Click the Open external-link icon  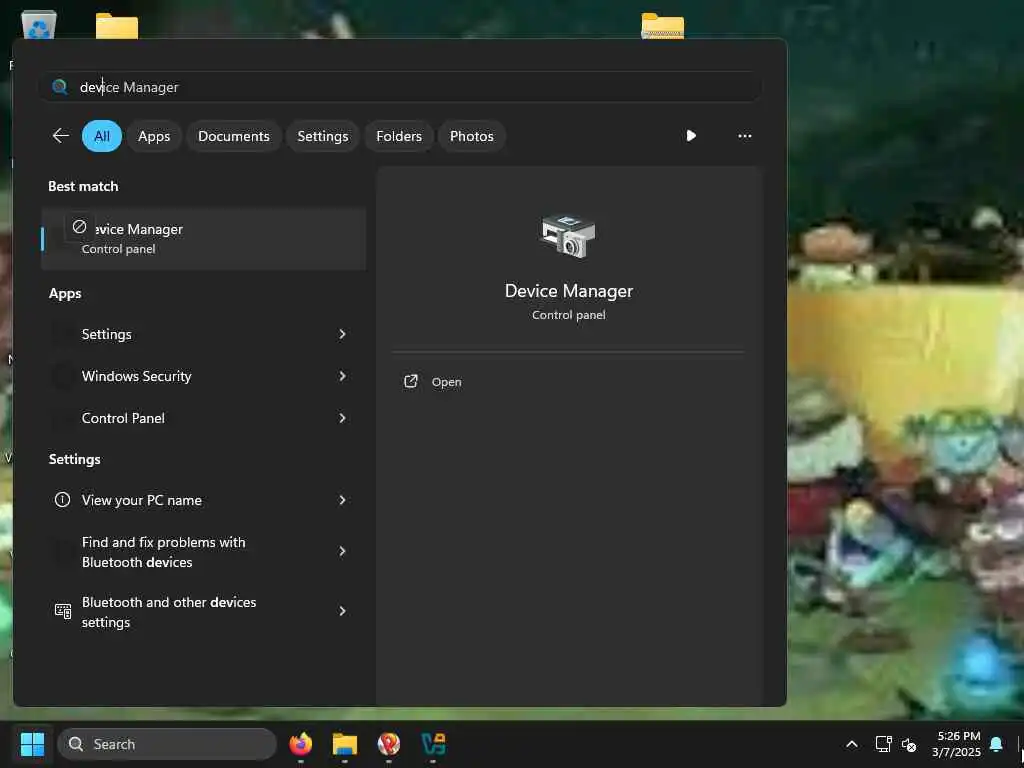click(x=411, y=381)
